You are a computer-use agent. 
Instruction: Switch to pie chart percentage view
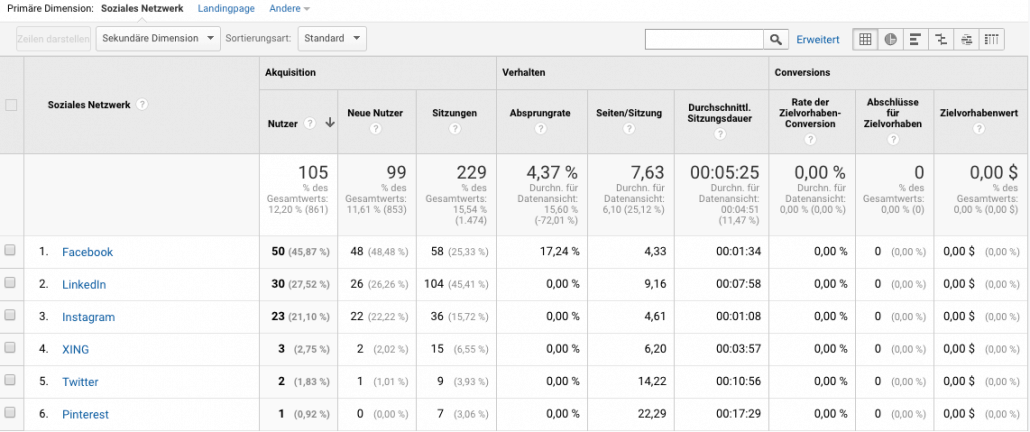pyautogui.click(x=890, y=39)
